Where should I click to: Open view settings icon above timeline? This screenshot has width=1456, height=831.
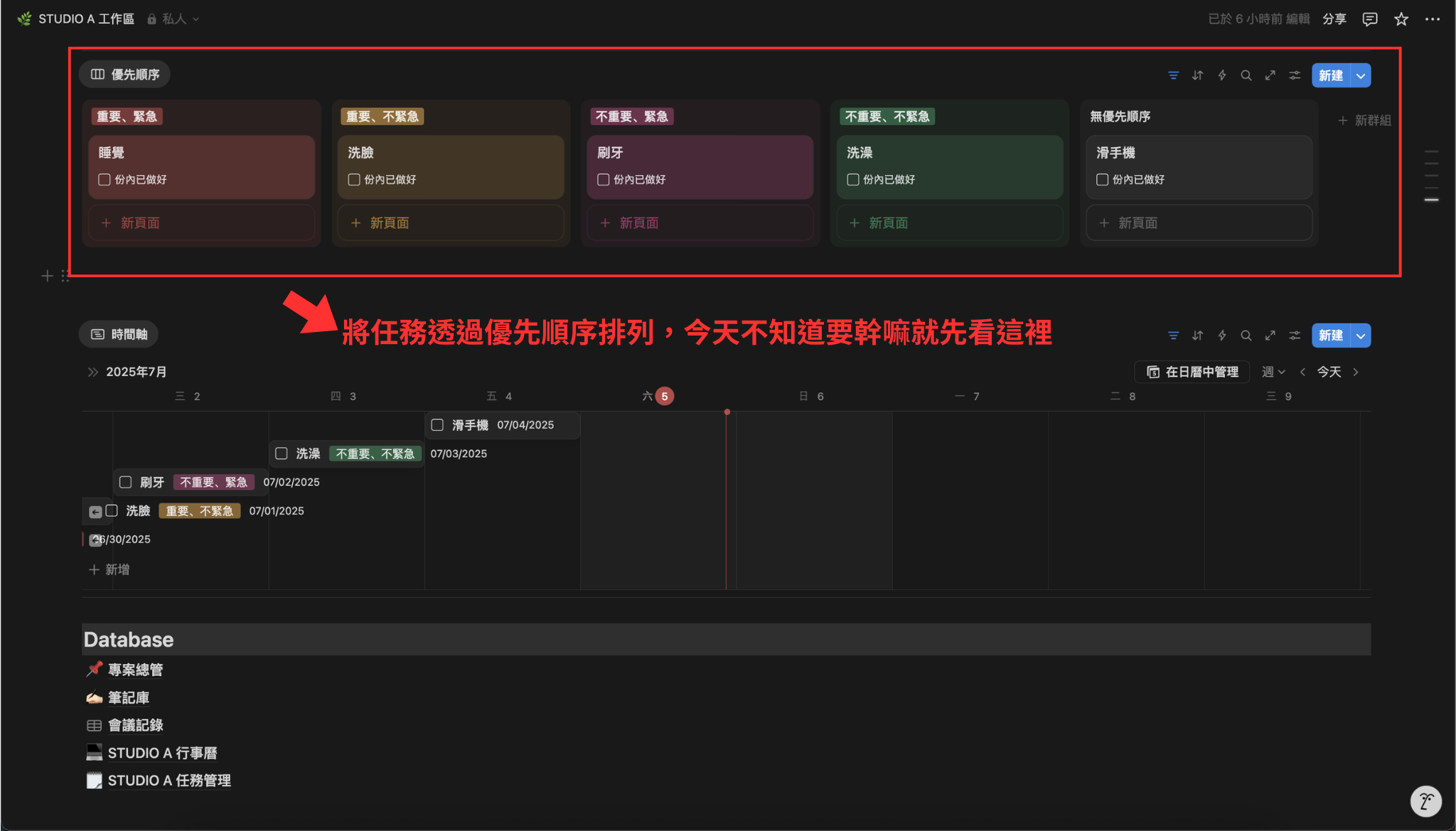click(x=1295, y=336)
